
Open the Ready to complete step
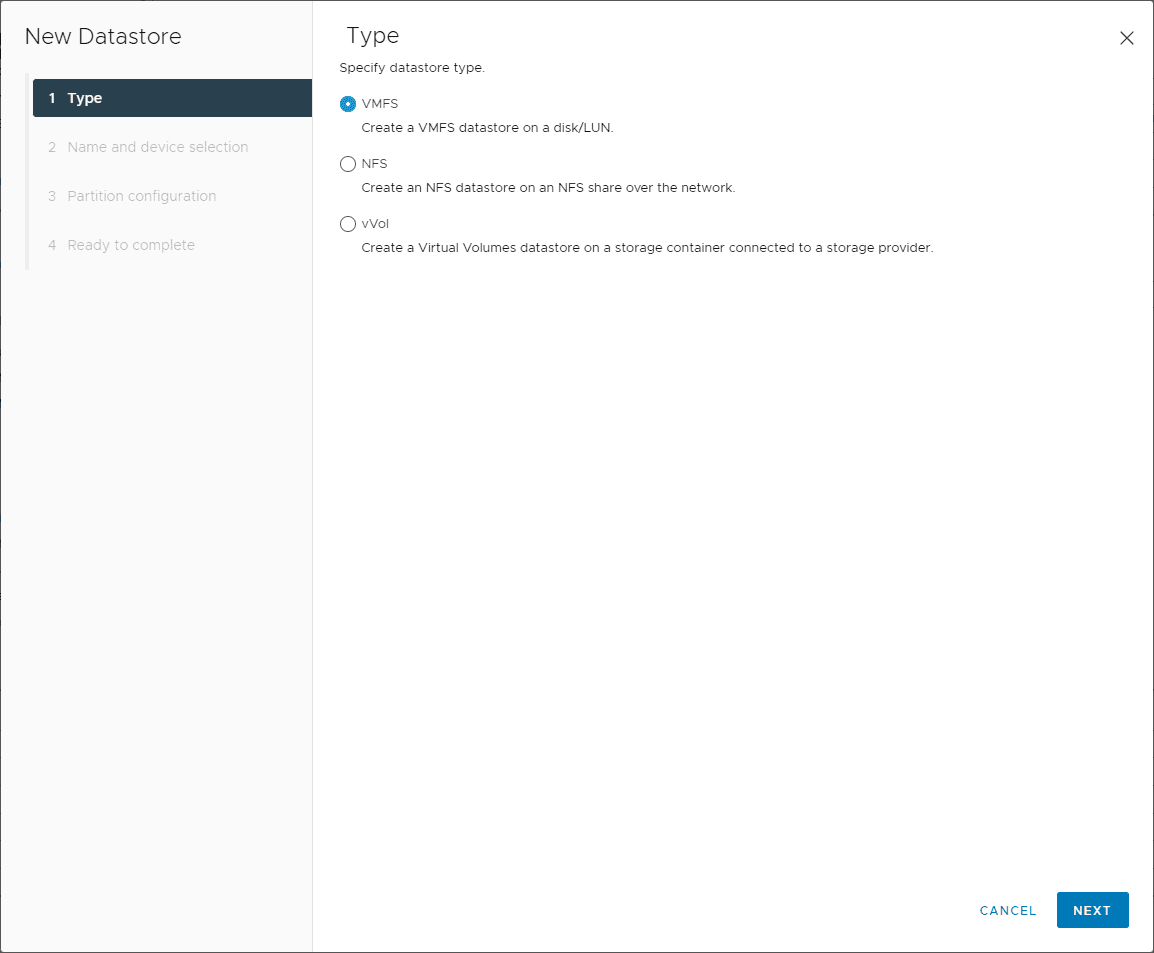(130, 245)
